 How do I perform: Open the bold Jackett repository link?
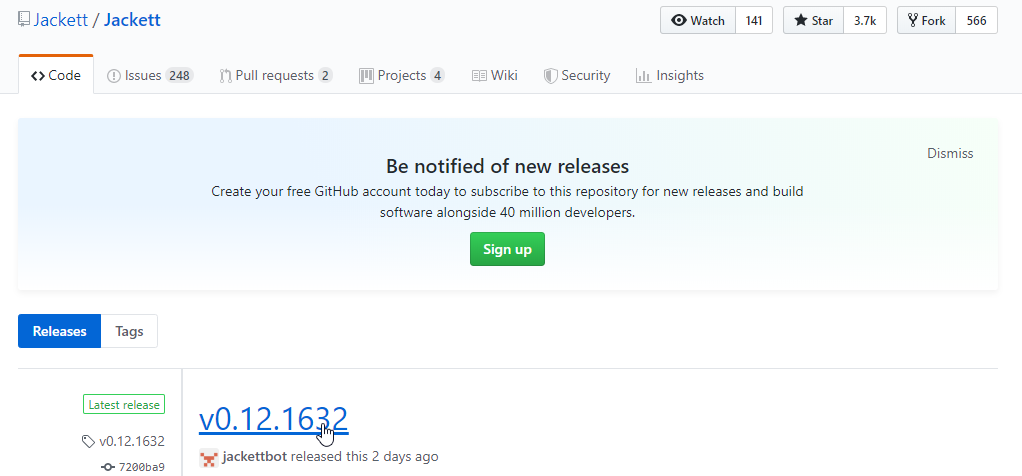point(132,20)
